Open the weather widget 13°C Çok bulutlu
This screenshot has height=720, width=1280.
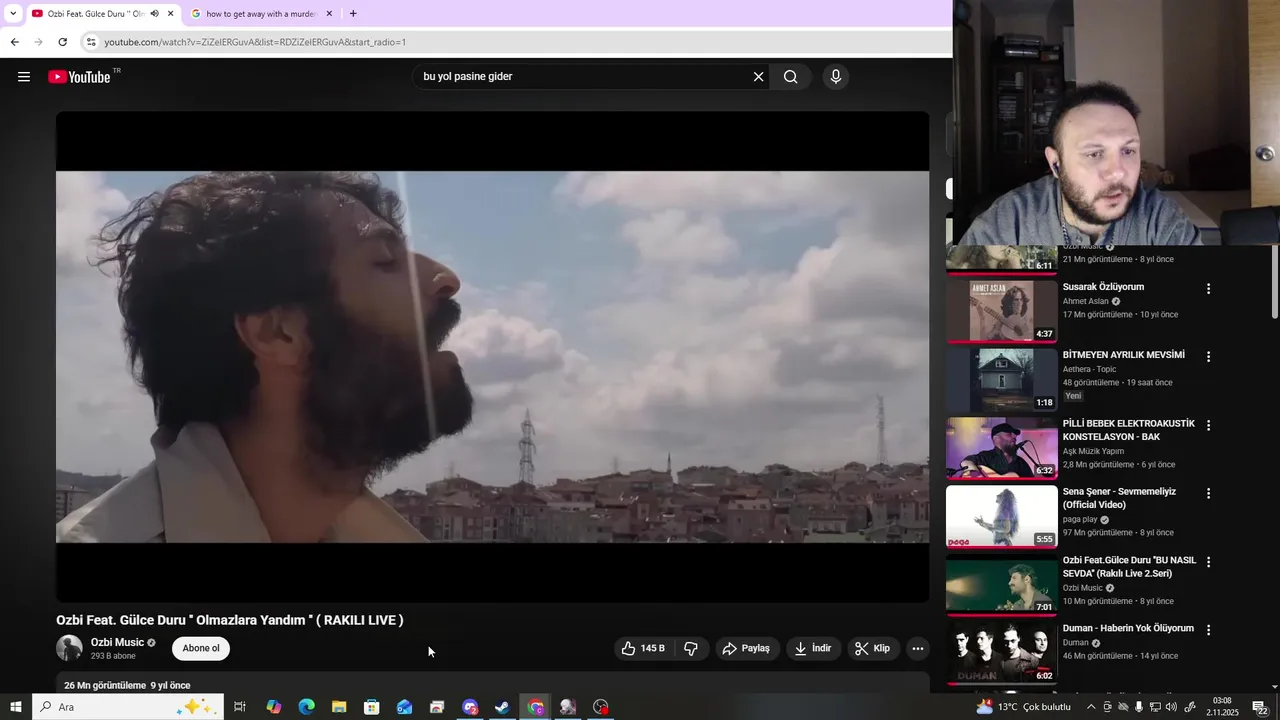[1023, 707]
